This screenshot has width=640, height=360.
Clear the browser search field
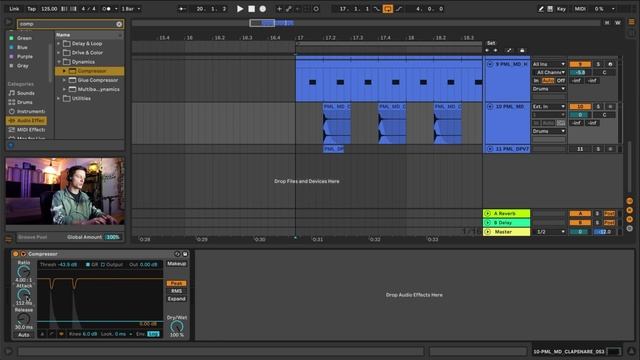[x=119, y=24]
